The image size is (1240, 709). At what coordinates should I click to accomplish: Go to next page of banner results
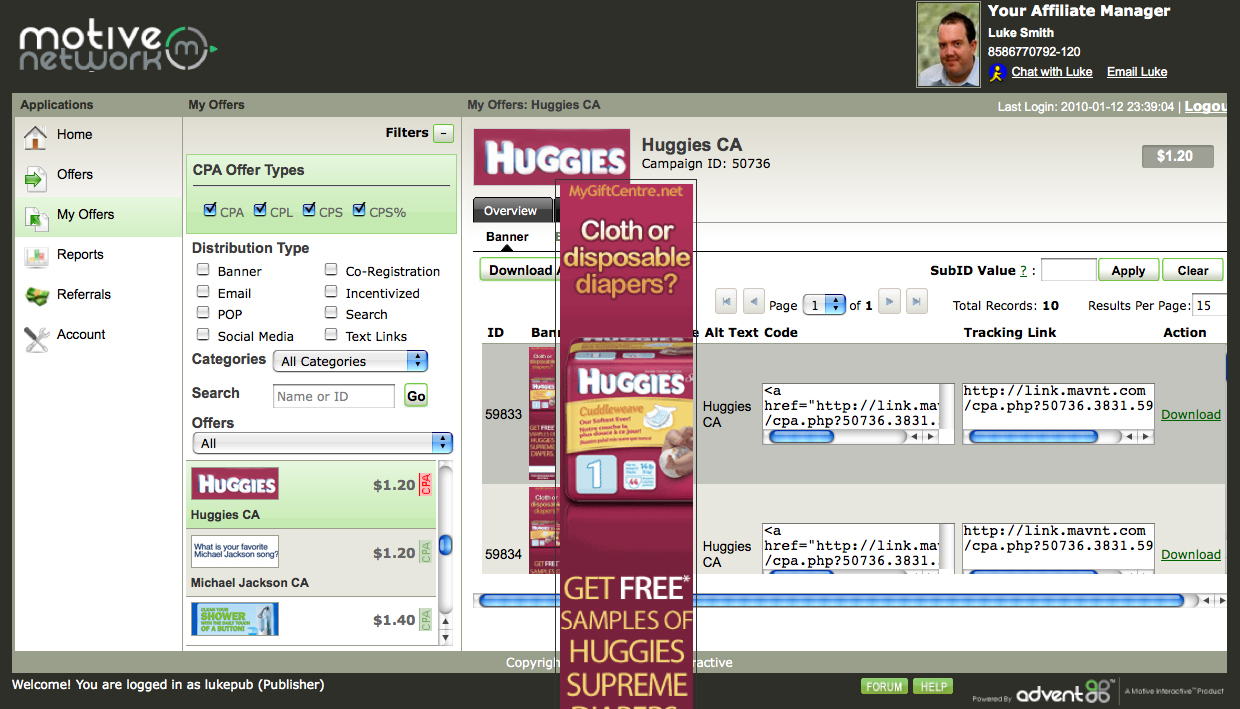[x=889, y=303]
